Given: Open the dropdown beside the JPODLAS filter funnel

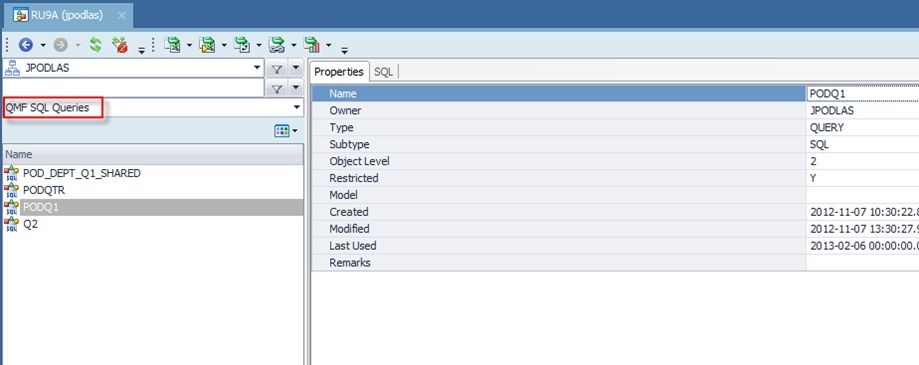Looking at the screenshot, I should [x=295, y=69].
